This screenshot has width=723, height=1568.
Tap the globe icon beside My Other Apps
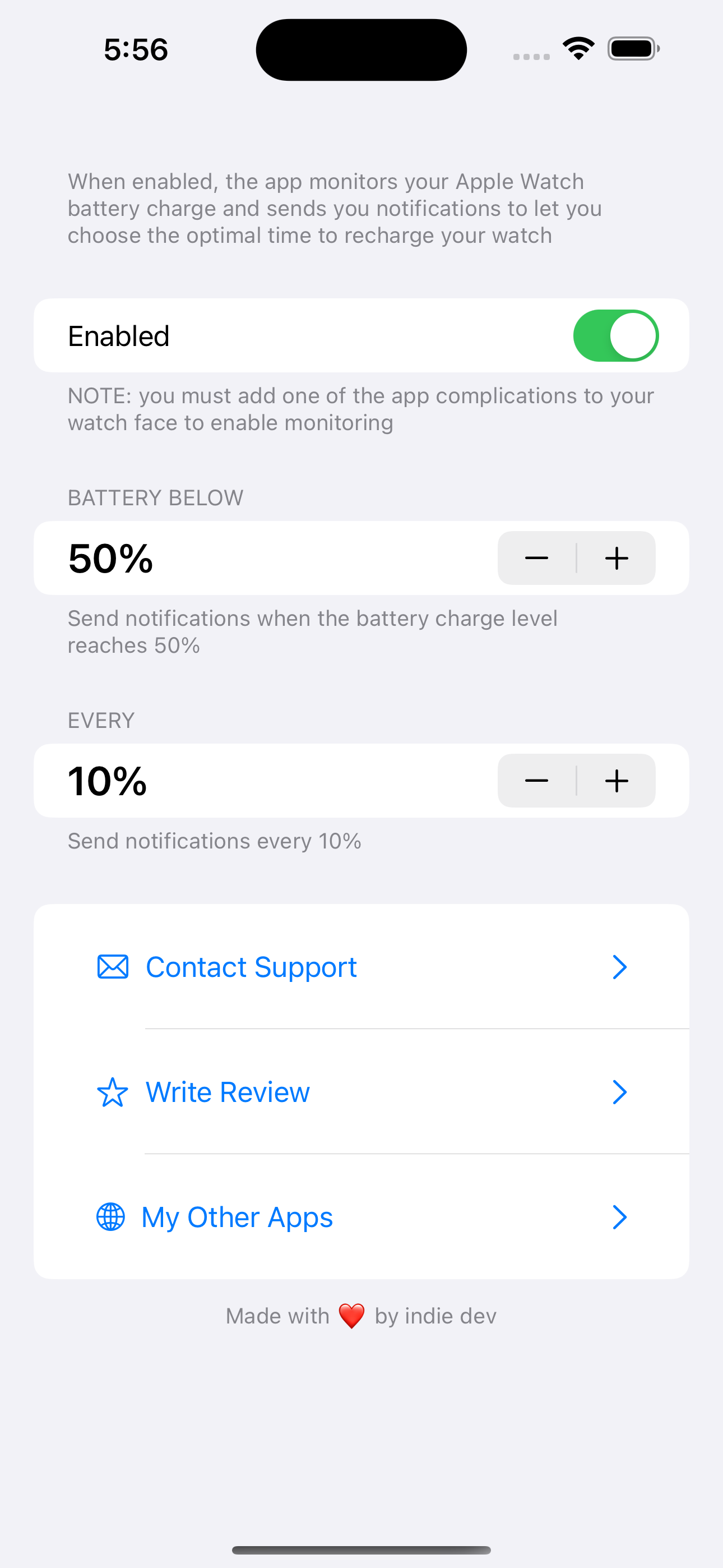tap(111, 1217)
